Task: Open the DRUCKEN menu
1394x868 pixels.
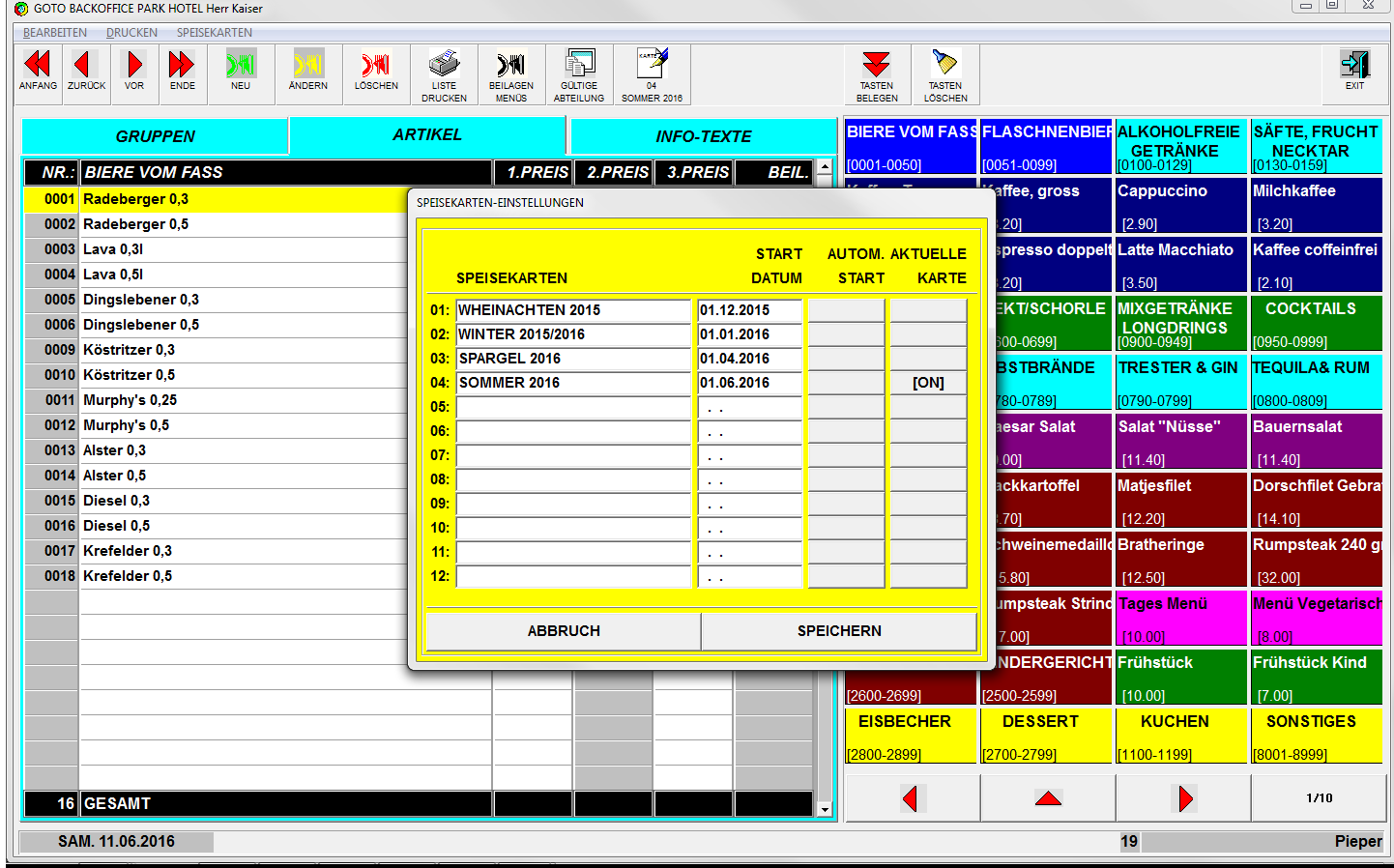Action: click(131, 33)
